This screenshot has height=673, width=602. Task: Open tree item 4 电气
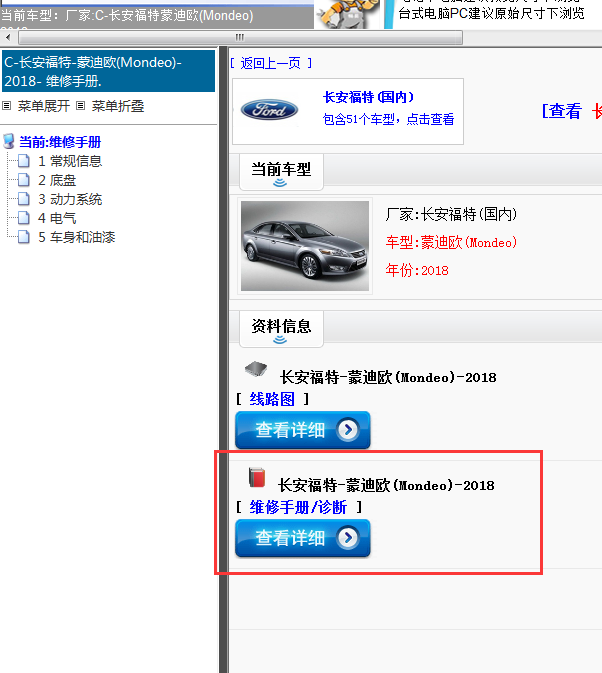coord(57,218)
